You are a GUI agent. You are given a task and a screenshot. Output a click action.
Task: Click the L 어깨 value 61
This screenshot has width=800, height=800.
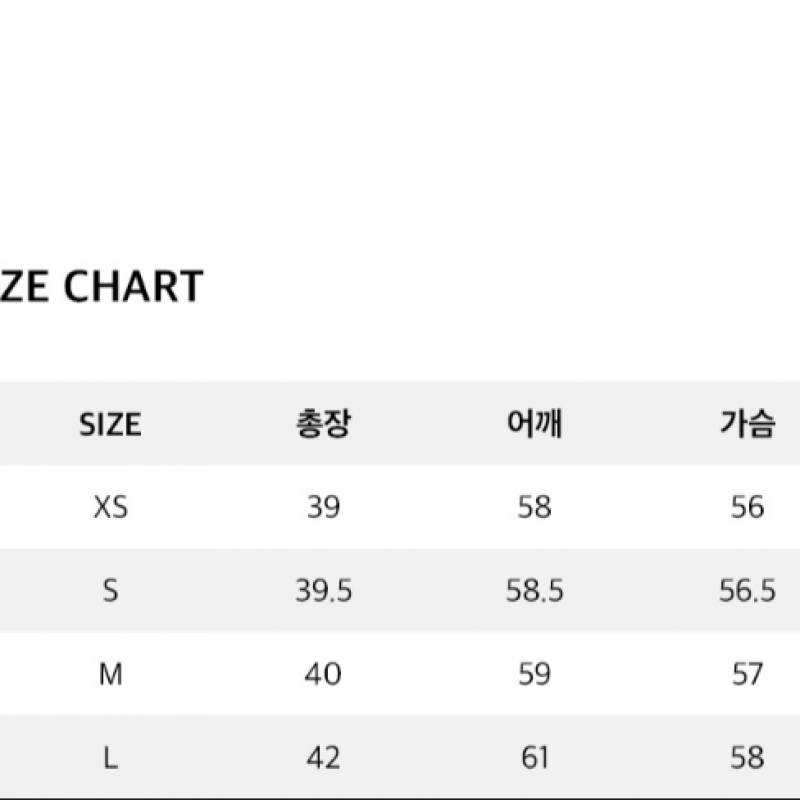(x=535, y=758)
